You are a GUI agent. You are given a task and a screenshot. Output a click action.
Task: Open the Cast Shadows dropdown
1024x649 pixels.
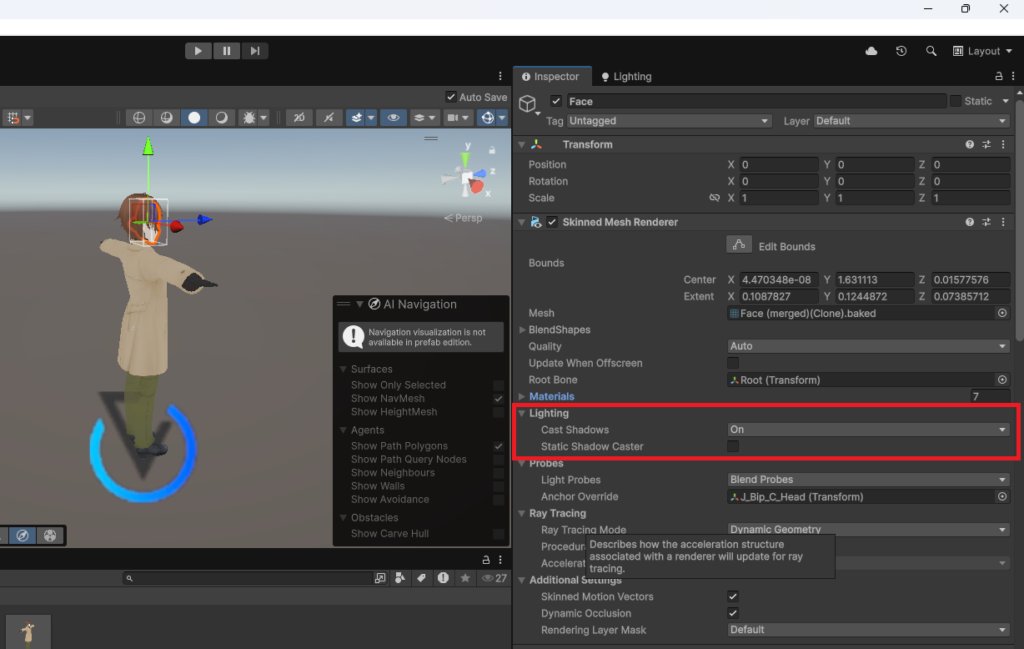tap(868, 429)
